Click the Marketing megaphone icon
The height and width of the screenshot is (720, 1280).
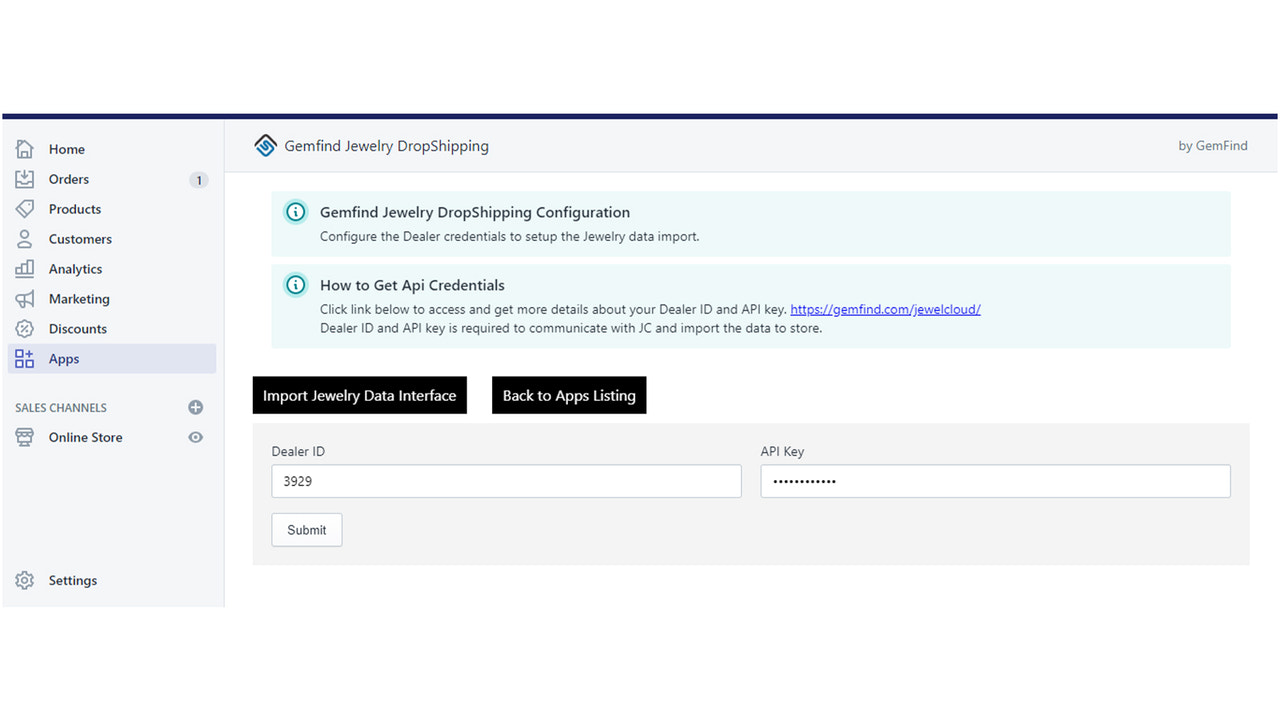tap(25, 299)
